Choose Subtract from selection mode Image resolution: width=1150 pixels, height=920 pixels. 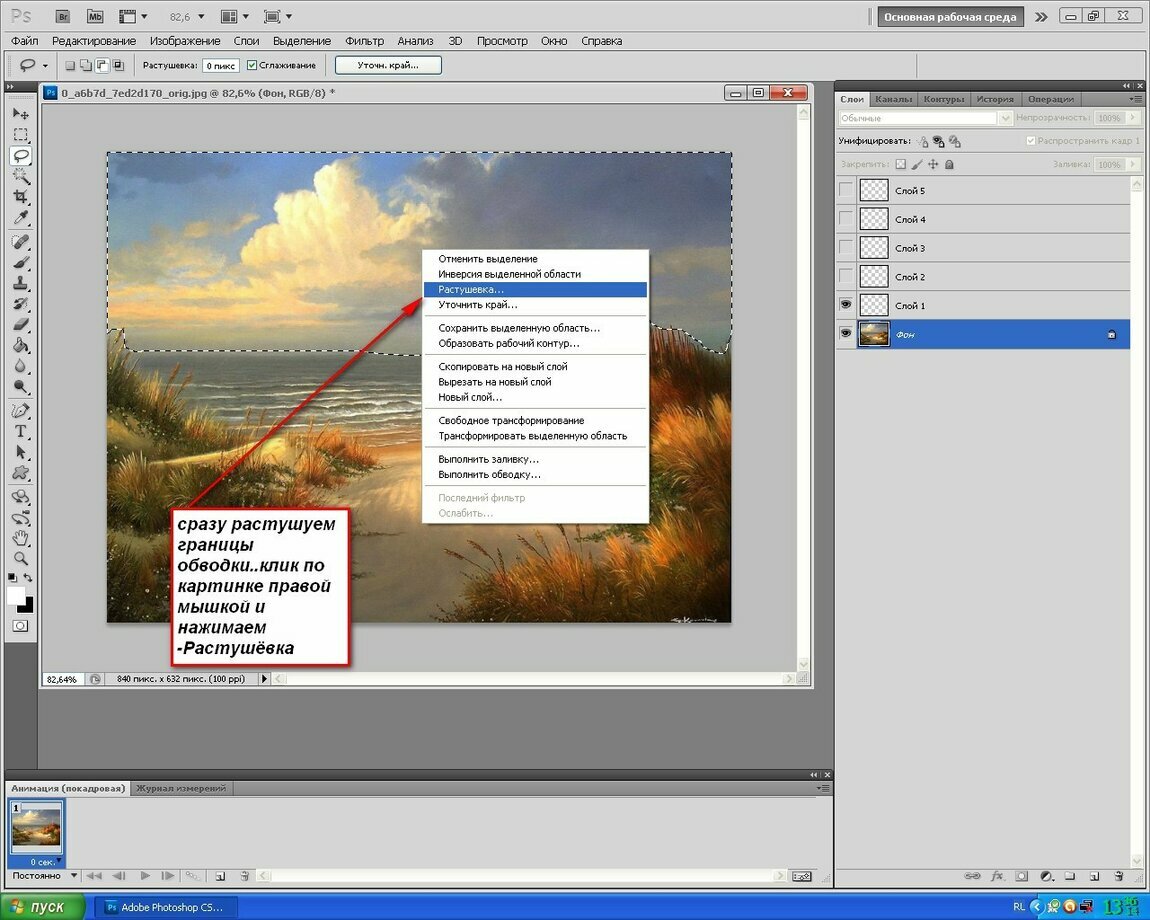tap(102, 65)
